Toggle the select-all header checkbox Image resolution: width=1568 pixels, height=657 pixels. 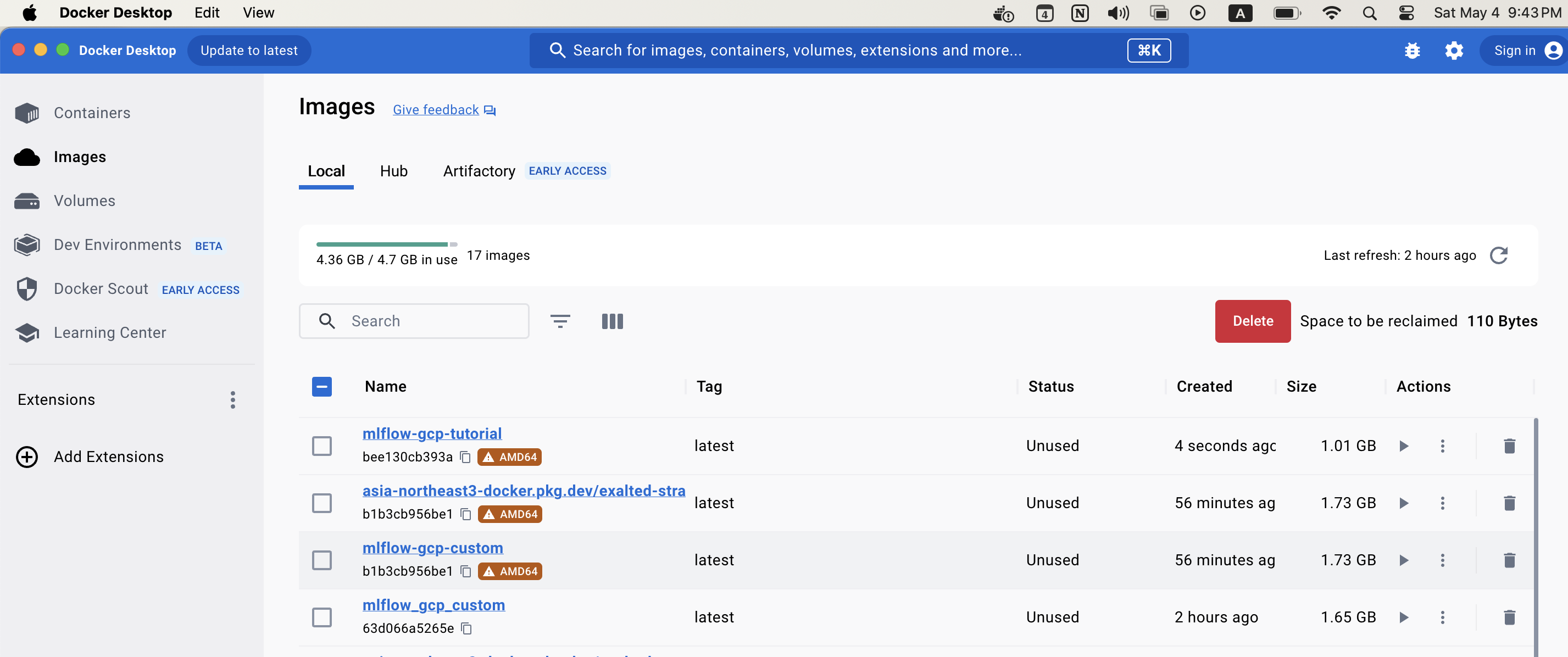tap(321, 386)
